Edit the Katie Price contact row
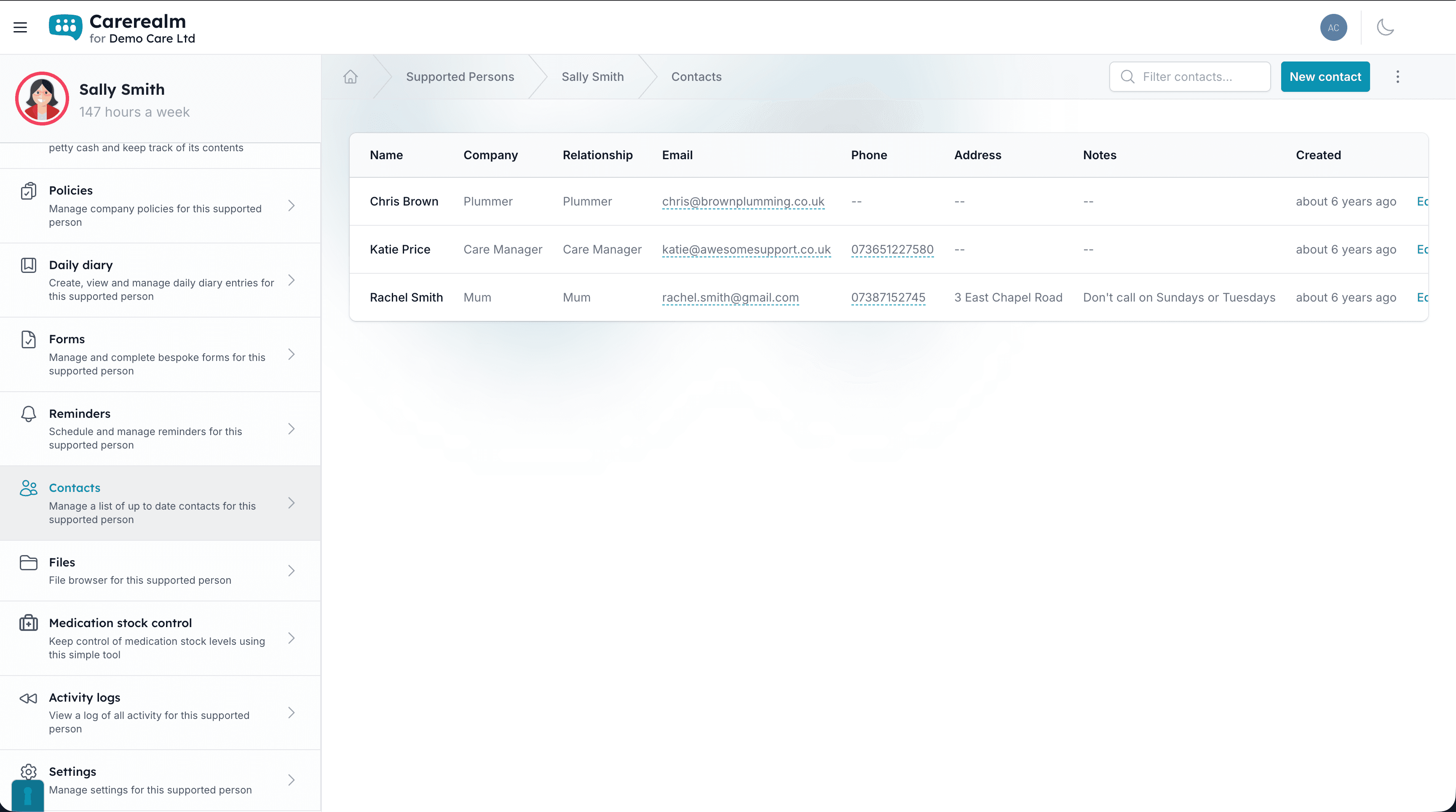The image size is (1456, 812). pos(1423,250)
